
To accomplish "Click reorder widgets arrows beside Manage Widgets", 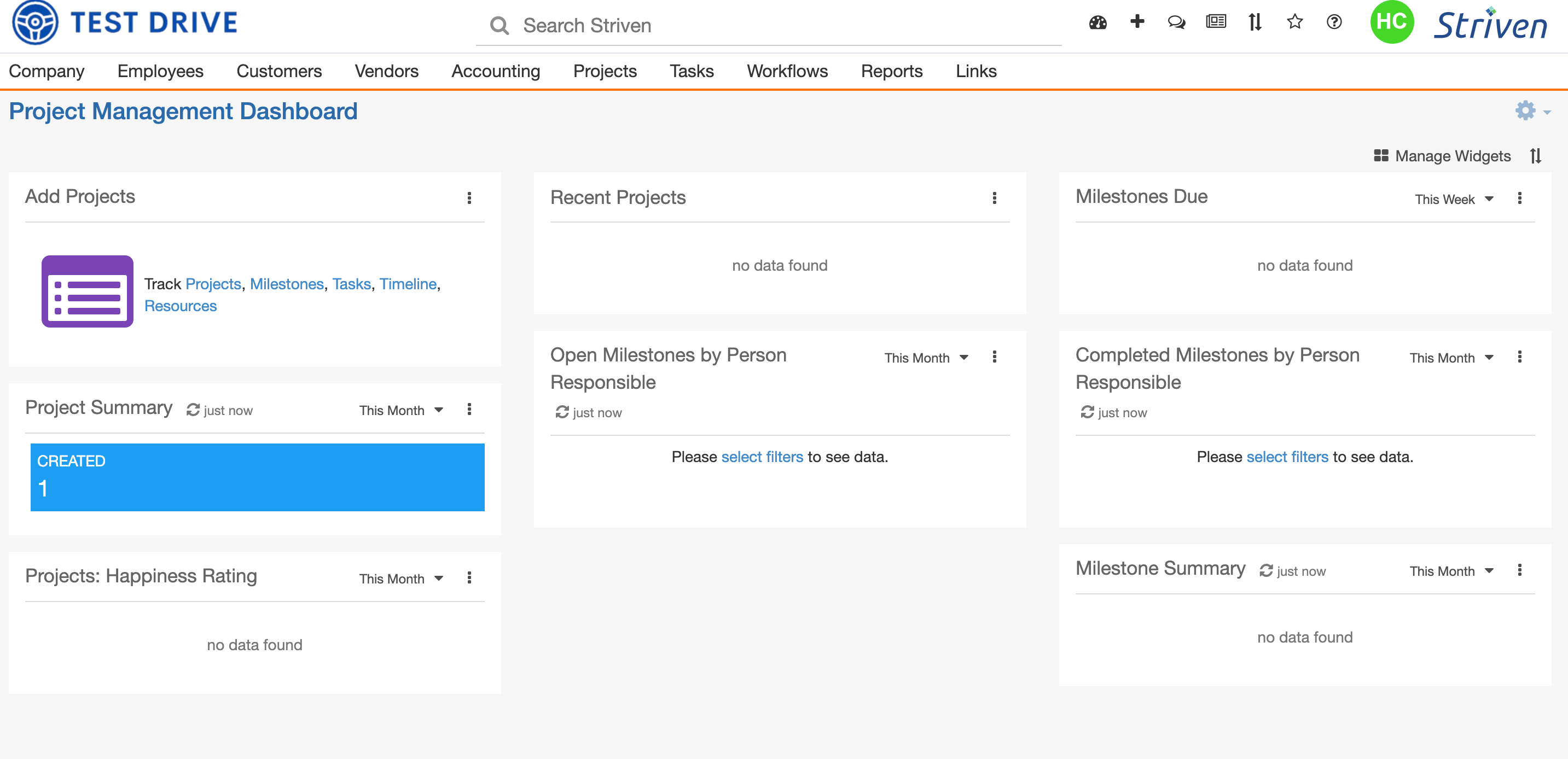I will click(1535, 156).
